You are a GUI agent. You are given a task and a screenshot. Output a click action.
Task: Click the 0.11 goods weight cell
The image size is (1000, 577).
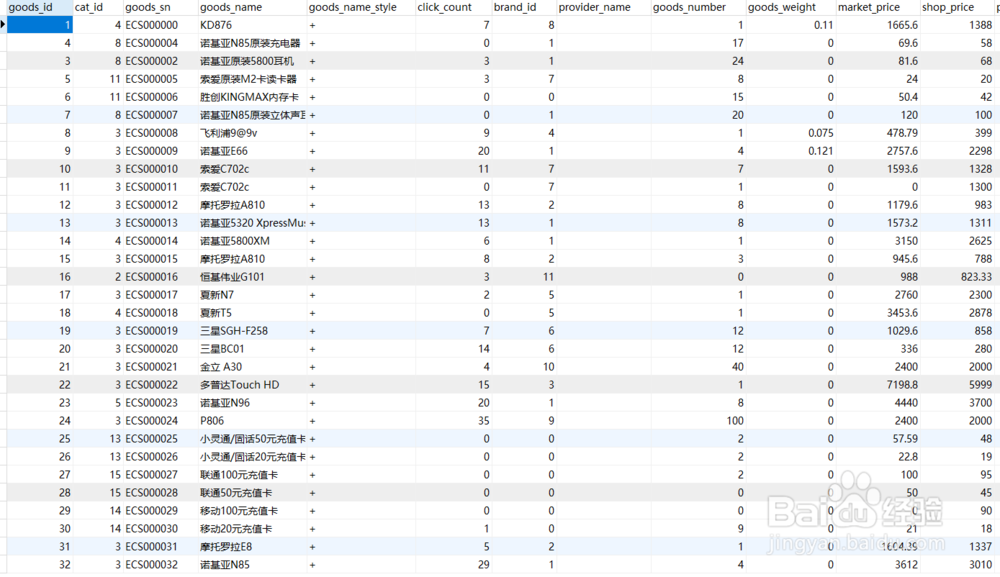pyautogui.click(x=791, y=25)
